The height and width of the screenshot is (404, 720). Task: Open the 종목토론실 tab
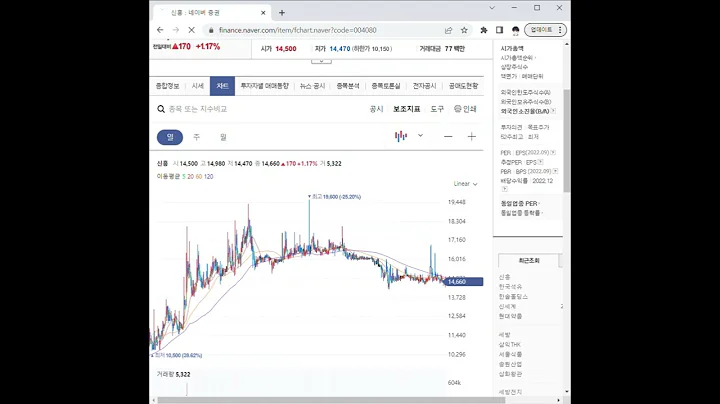[386, 86]
